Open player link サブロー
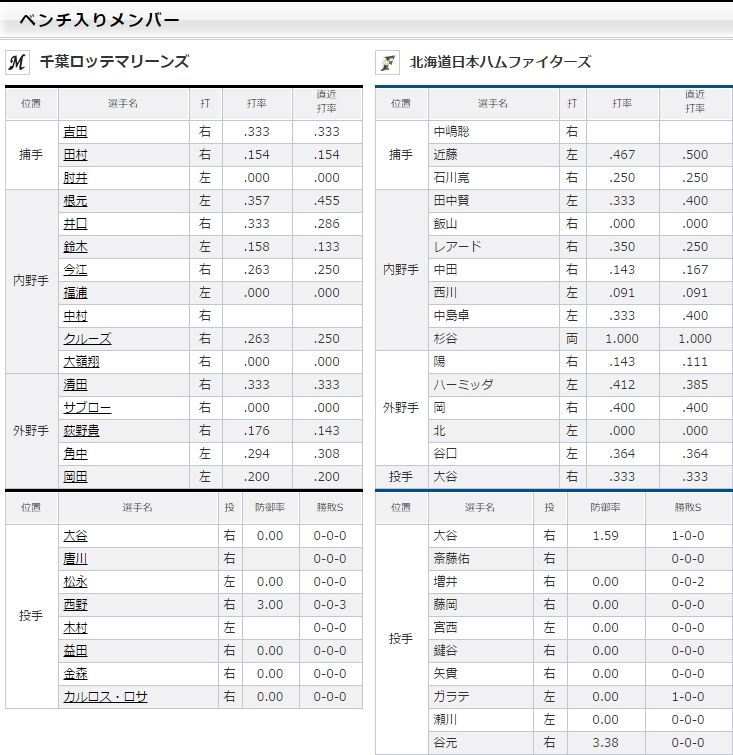This screenshot has width=733, height=755. tap(88, 408)
